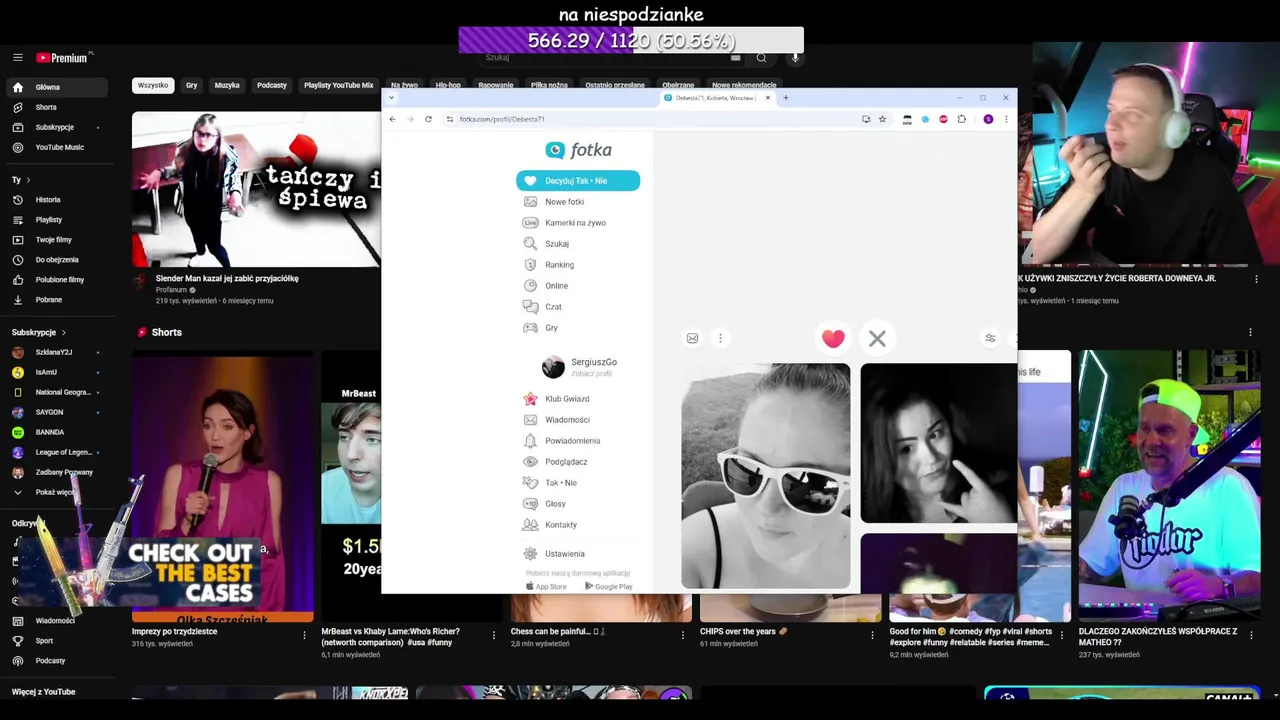The image size is (1280, 720).
Task: Expand 'Pokaż więcej' subscriptions
Action: 55,492
